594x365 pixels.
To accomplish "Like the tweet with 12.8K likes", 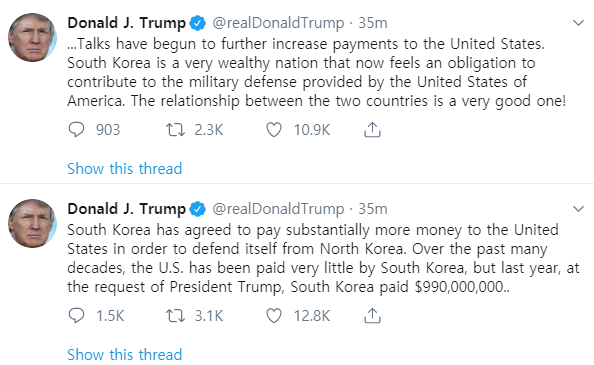I will 274,316.
